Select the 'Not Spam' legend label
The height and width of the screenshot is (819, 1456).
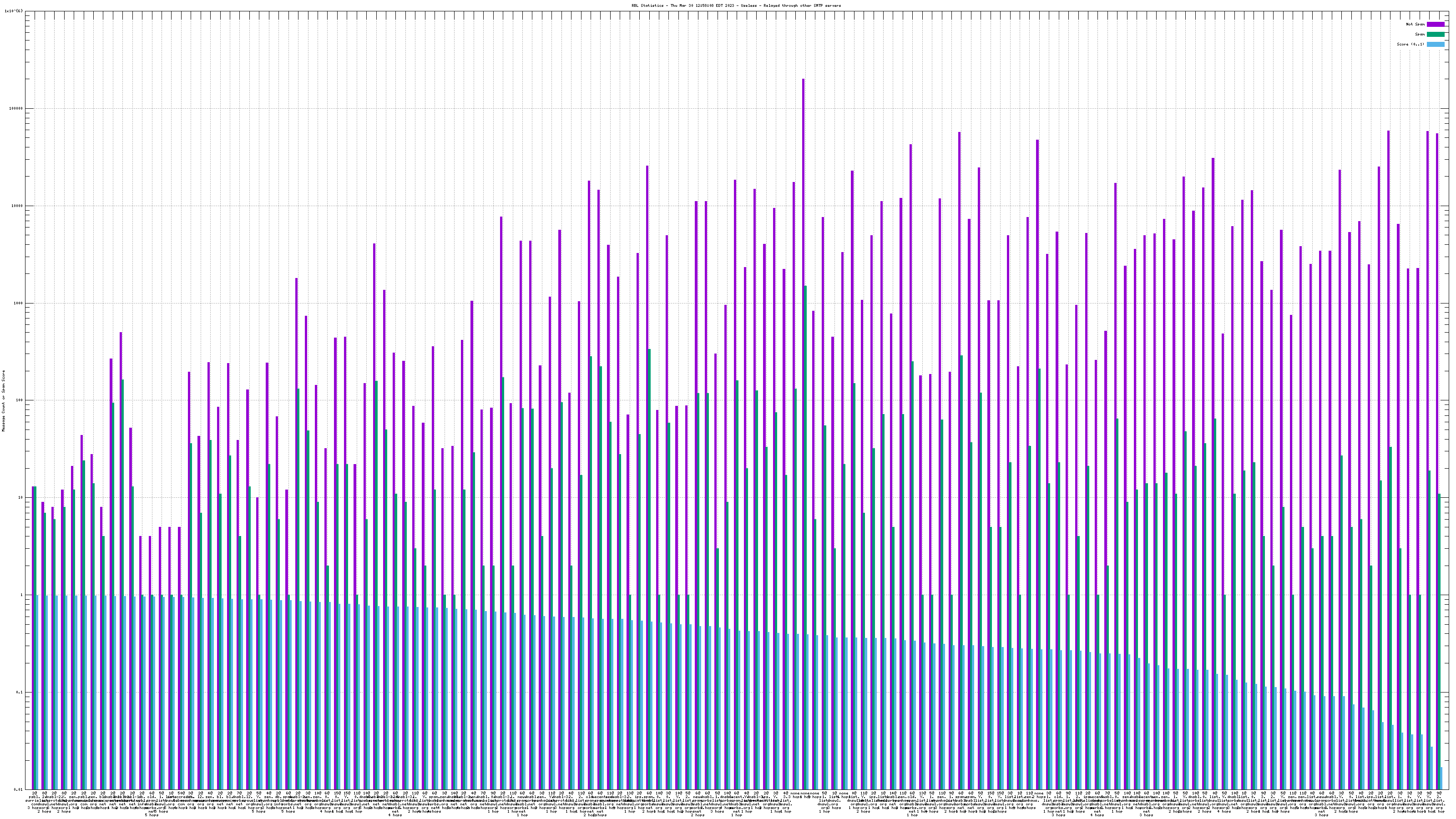point(1416,24)
